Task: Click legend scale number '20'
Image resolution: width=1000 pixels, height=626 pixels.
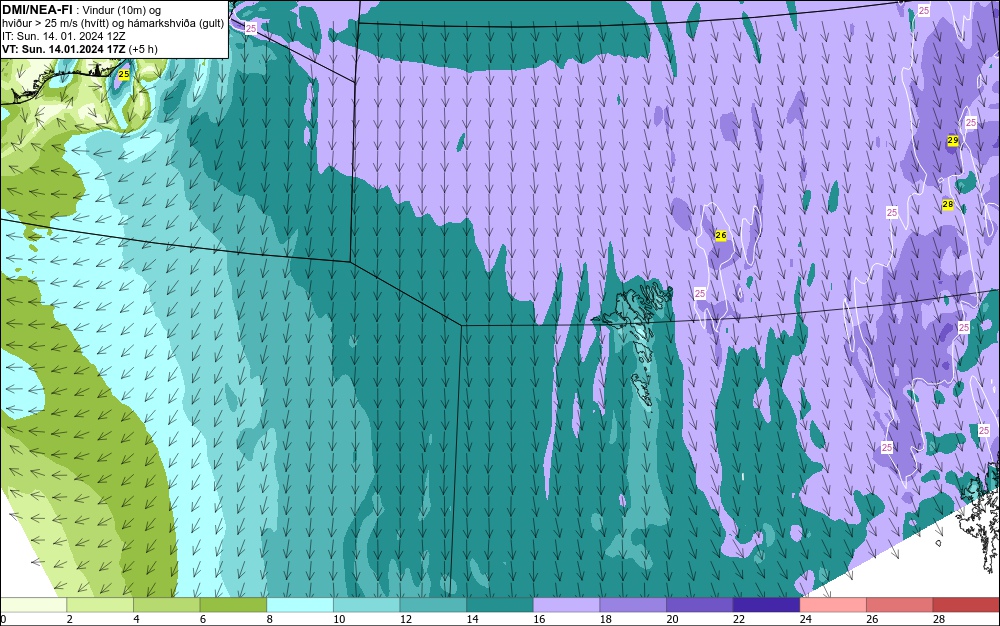Action: 672,619
